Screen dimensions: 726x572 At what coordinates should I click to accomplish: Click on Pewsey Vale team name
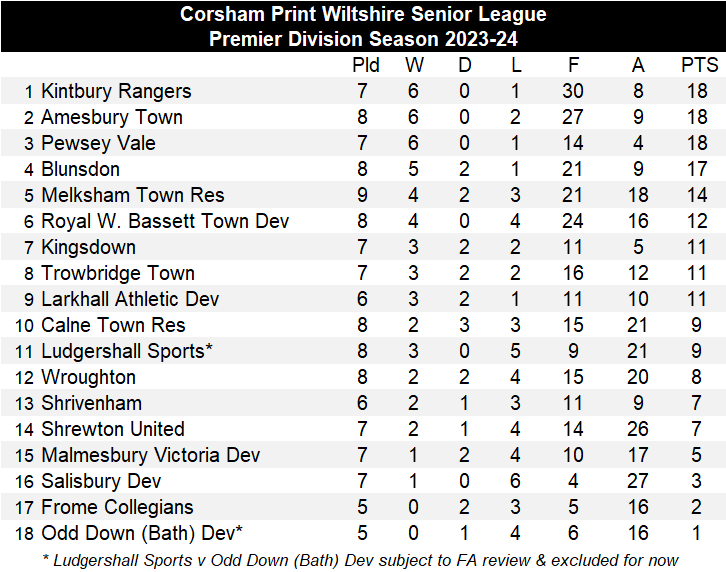tap(98, 143)
